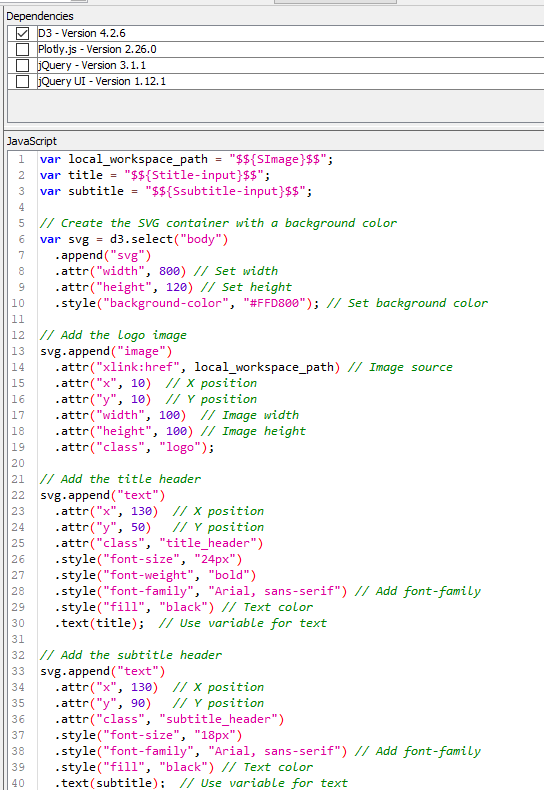
Task: Click the "#FFD800" color string on line 10
Action: [274, 303]
